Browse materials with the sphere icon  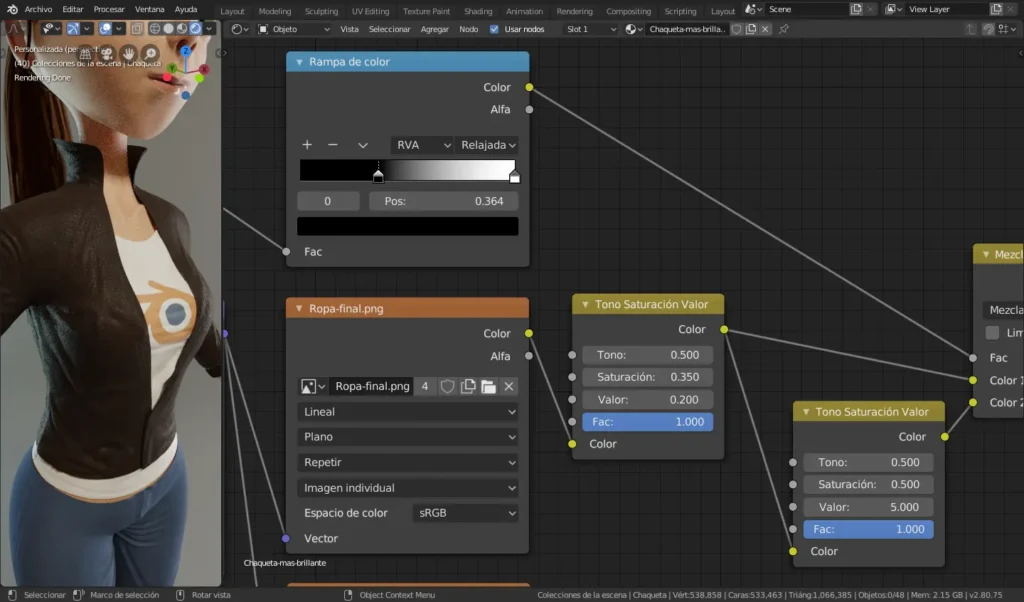[x=633, y=29]
